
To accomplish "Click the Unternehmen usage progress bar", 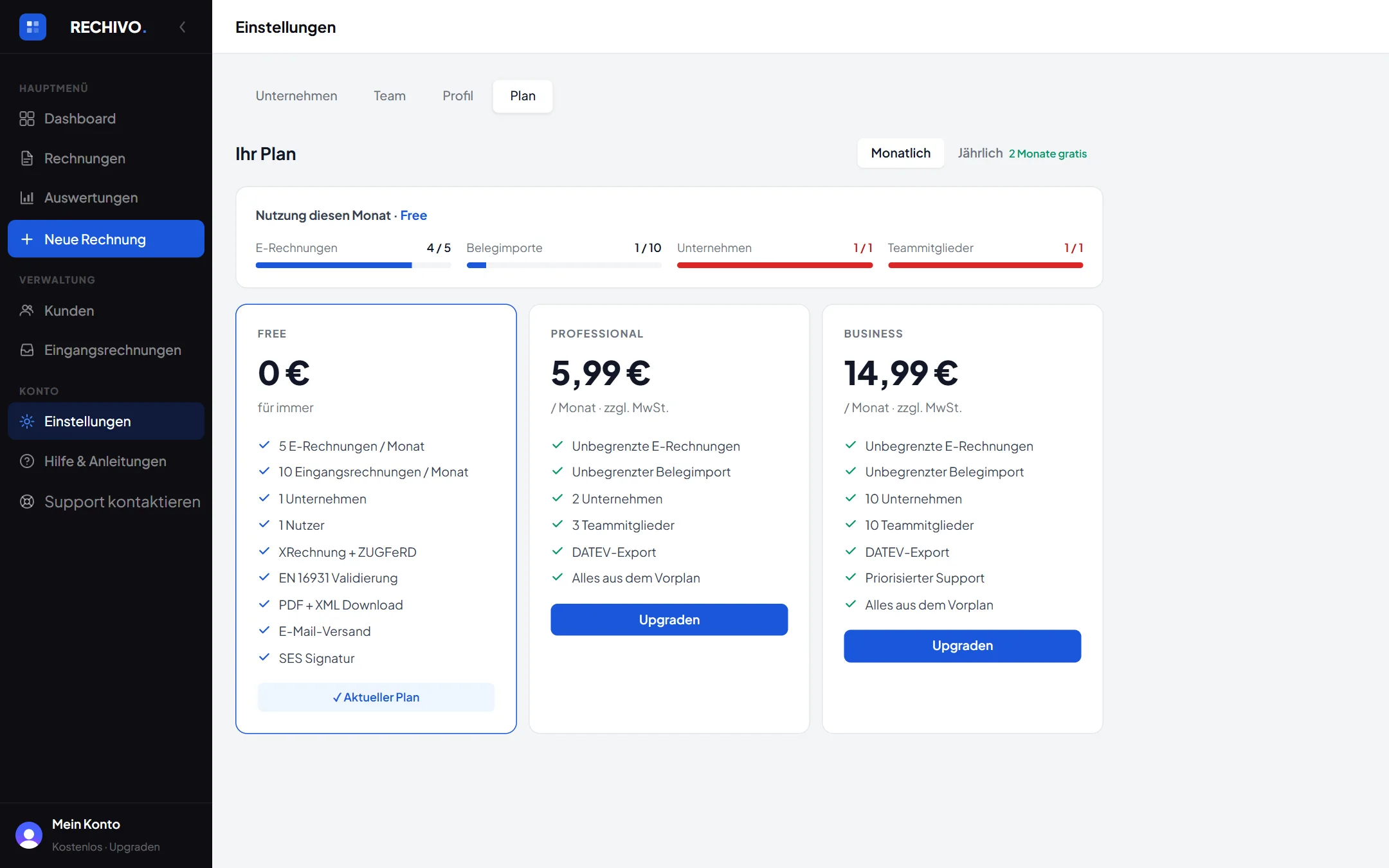I will click(775, 266).
